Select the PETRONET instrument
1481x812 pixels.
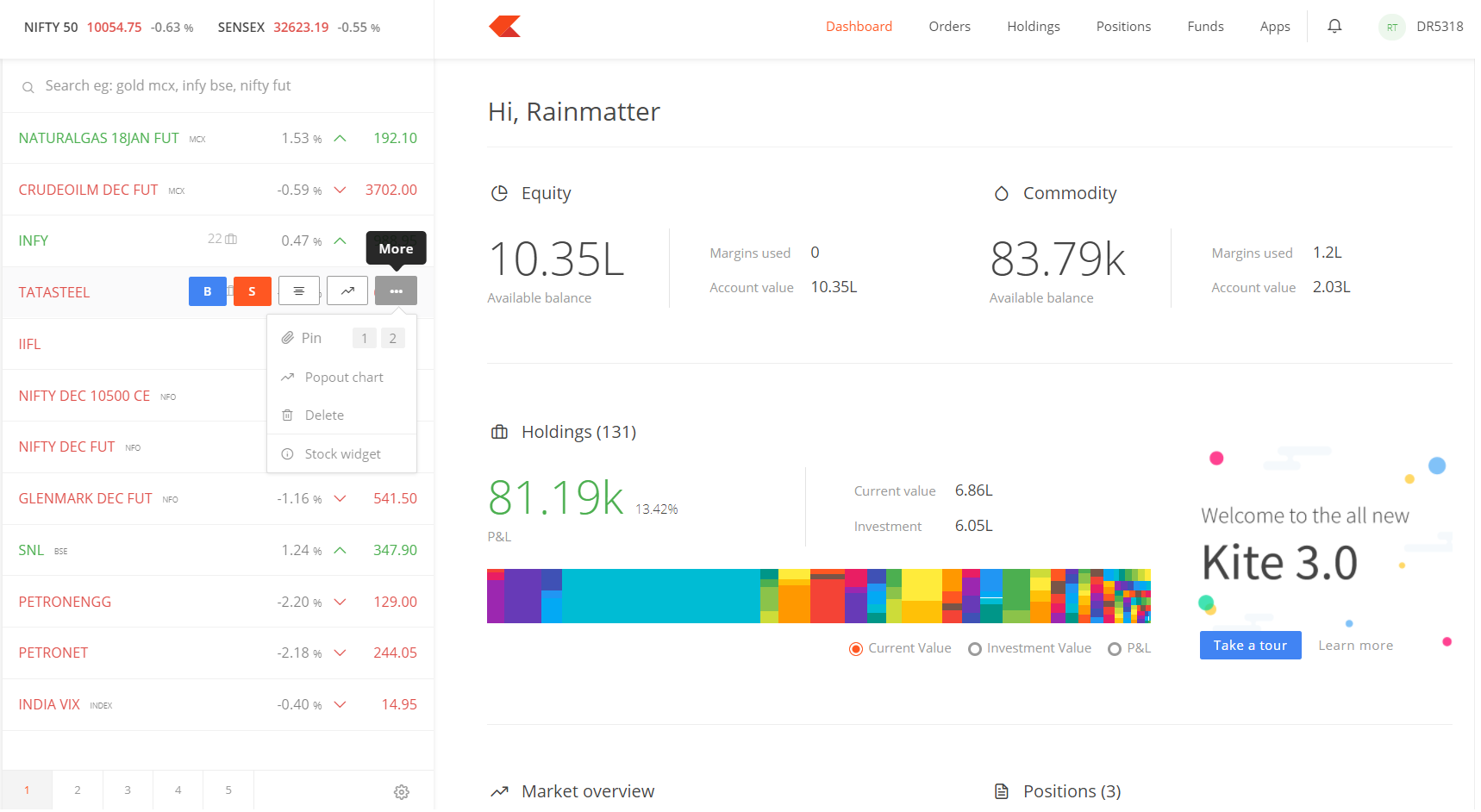(219, 654)
